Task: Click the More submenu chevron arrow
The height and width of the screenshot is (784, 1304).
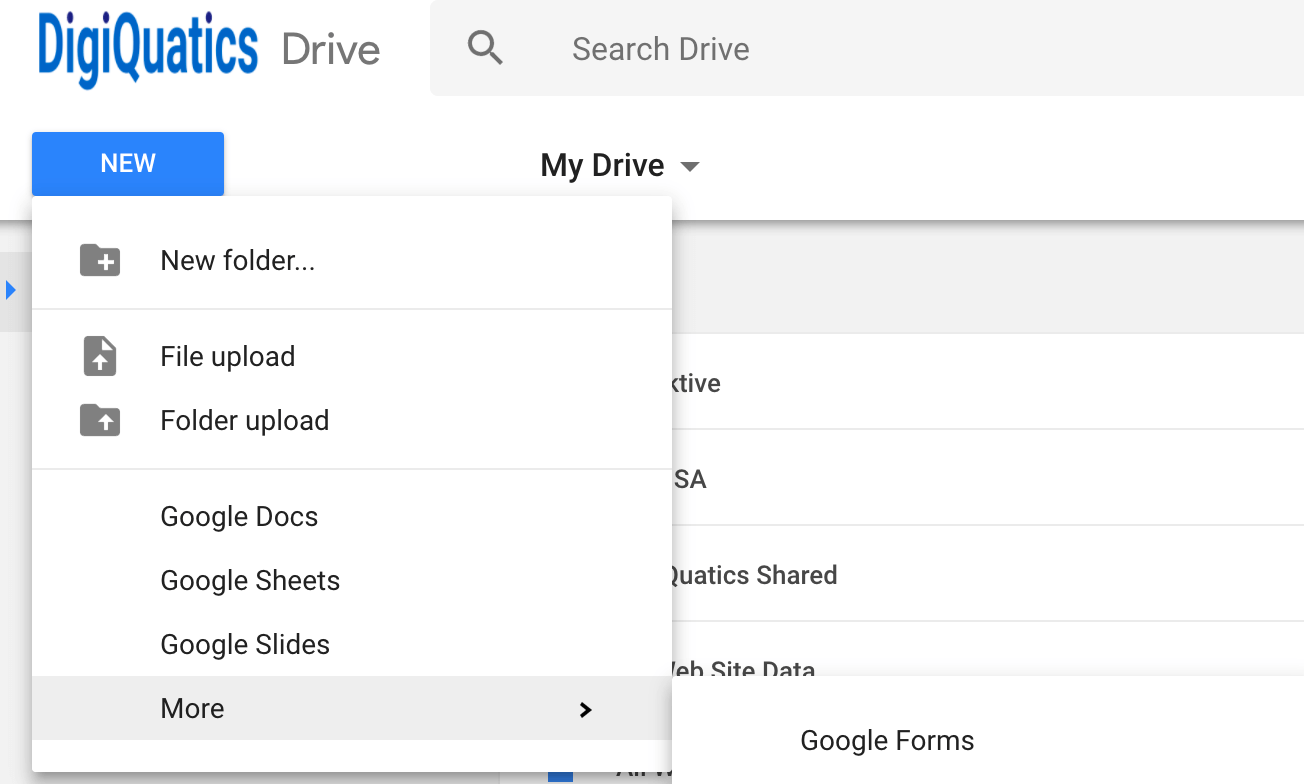Action: tap(586, 709)
